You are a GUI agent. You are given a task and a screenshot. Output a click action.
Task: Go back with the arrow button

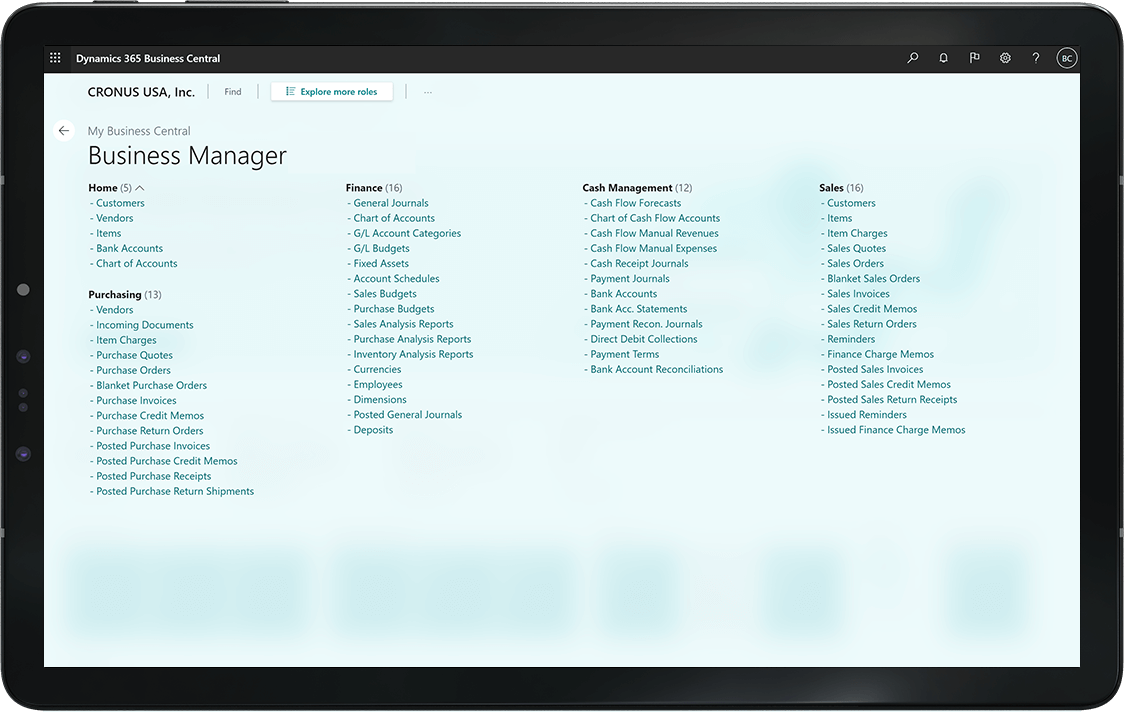[64, 131]
